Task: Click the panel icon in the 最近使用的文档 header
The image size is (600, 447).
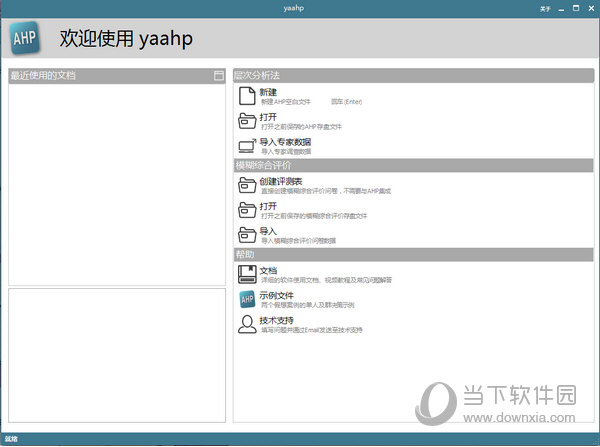Action: pos(219,75)
